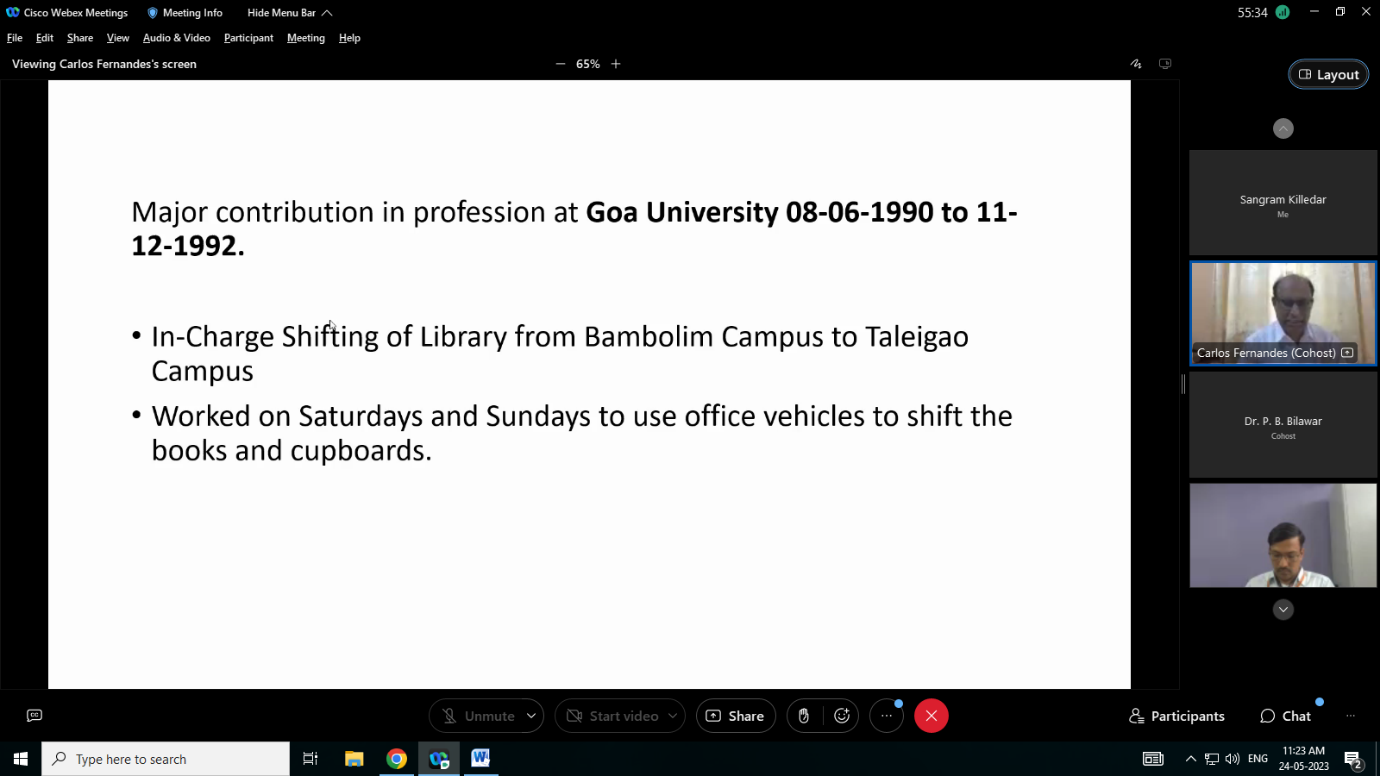Toggle the Participants panel
1380x776 pixels.
click(x=1176, y=716)
